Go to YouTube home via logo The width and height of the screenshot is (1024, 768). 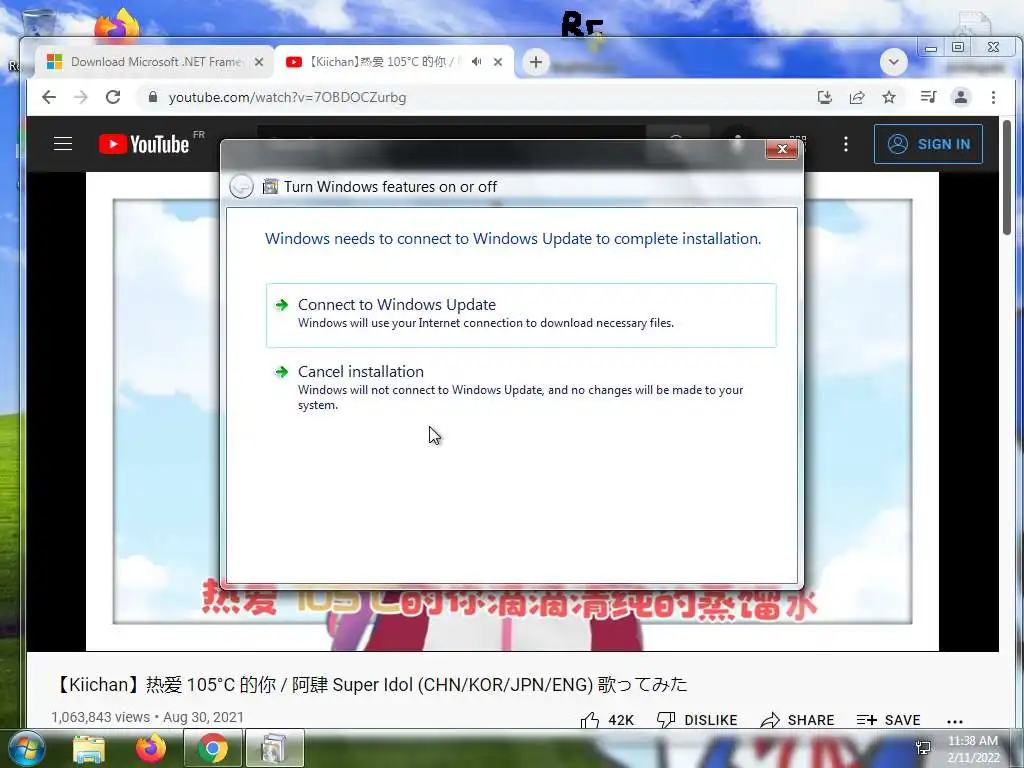coord(144,144)
